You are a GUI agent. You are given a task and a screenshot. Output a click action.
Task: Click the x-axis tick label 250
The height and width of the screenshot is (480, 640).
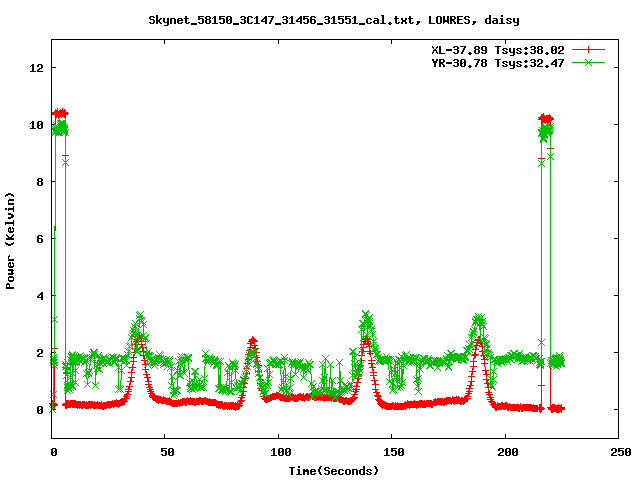621,452
